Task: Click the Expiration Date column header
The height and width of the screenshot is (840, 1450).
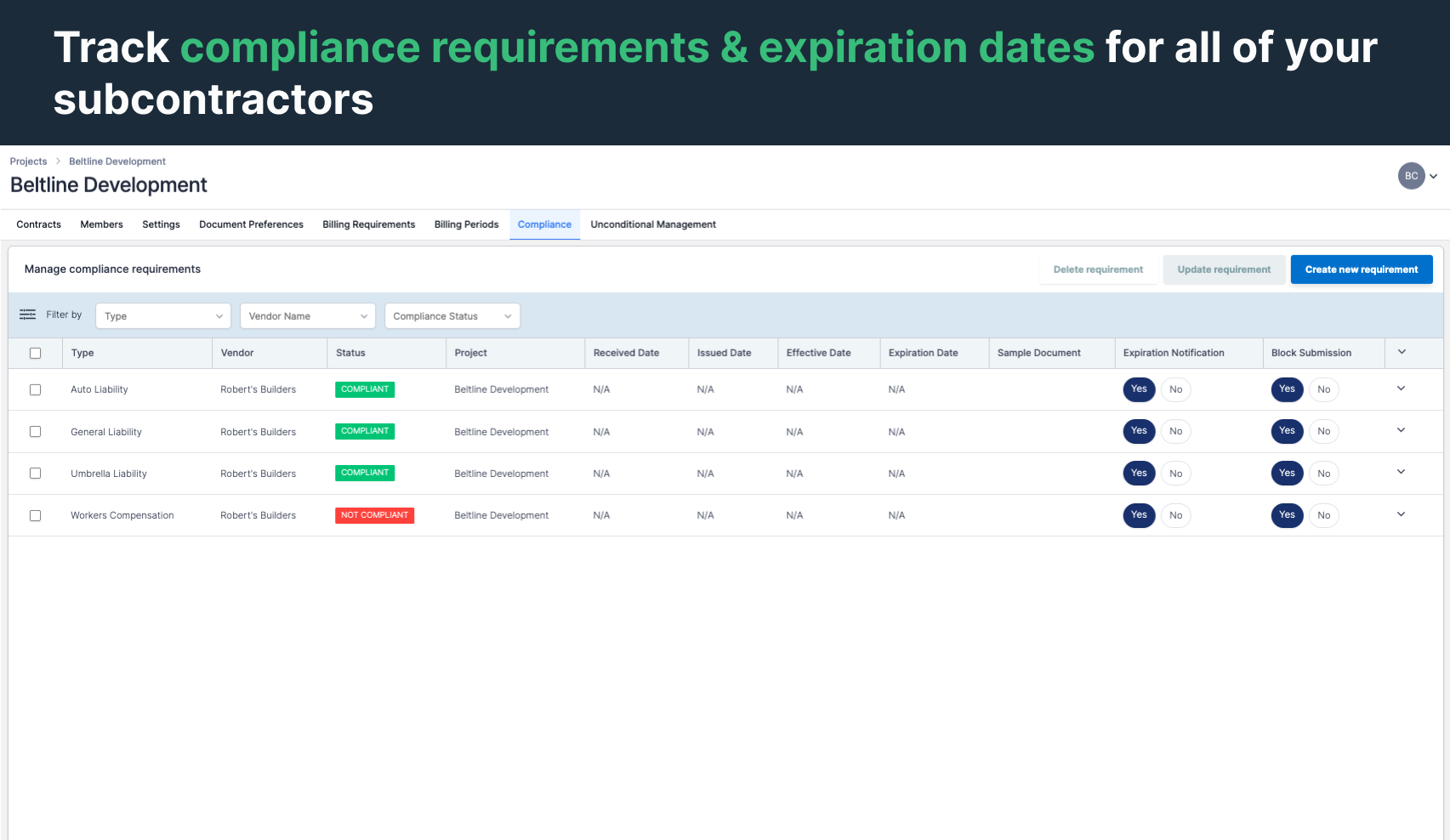Action: click(x=934, y=353)
